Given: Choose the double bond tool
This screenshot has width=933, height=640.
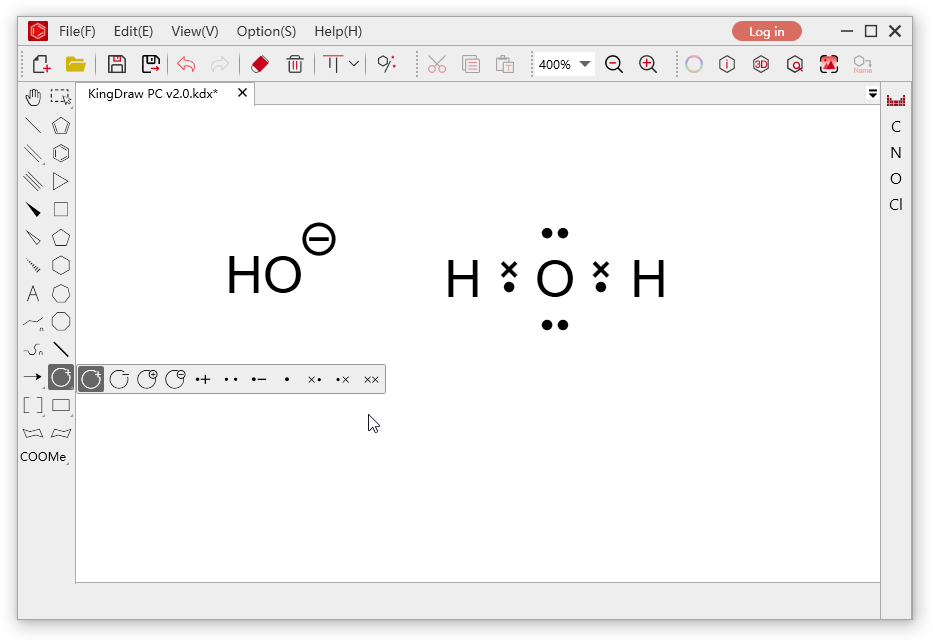Looking at the screenshot, I should [33, 153].
